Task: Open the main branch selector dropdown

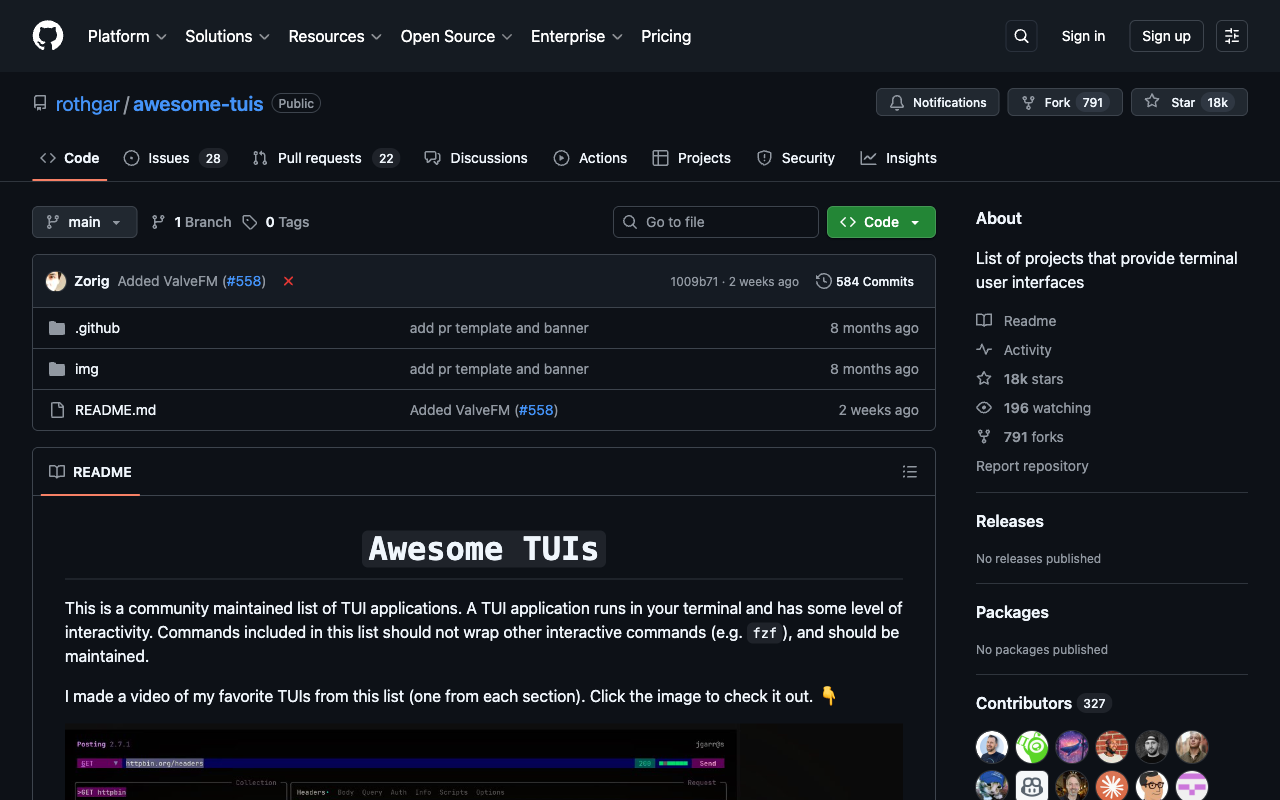Action: pyautogui.click(x=84, y=222)
